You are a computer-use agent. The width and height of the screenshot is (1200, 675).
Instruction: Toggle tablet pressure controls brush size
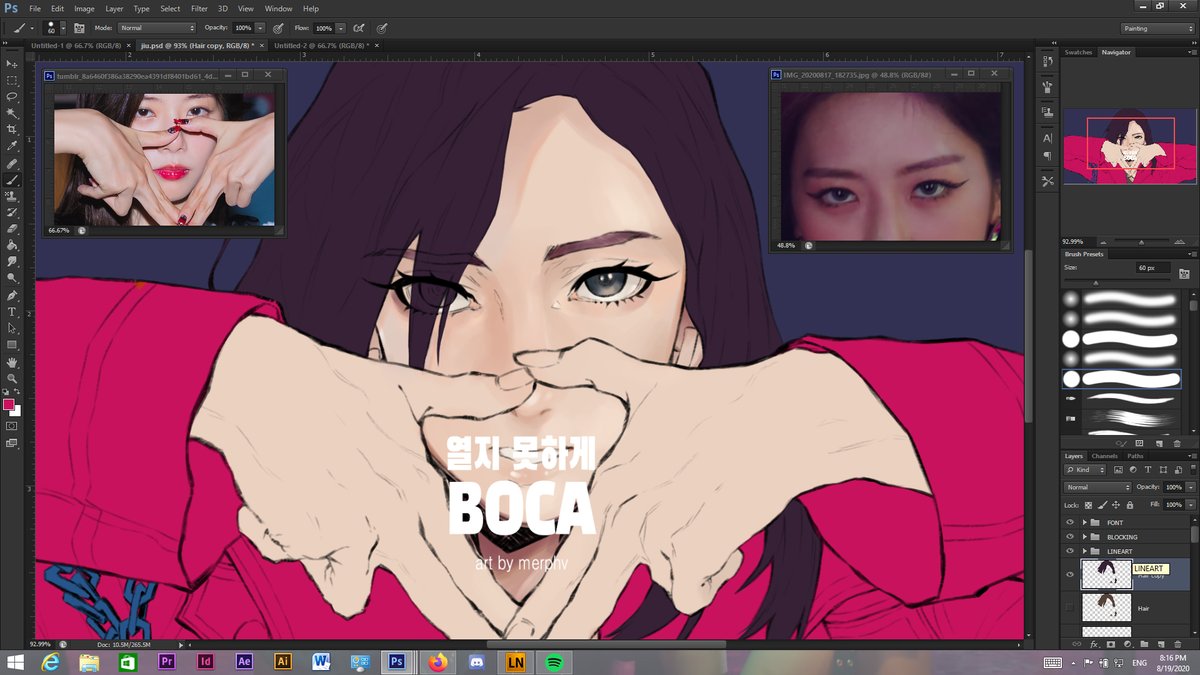[381, 28]
